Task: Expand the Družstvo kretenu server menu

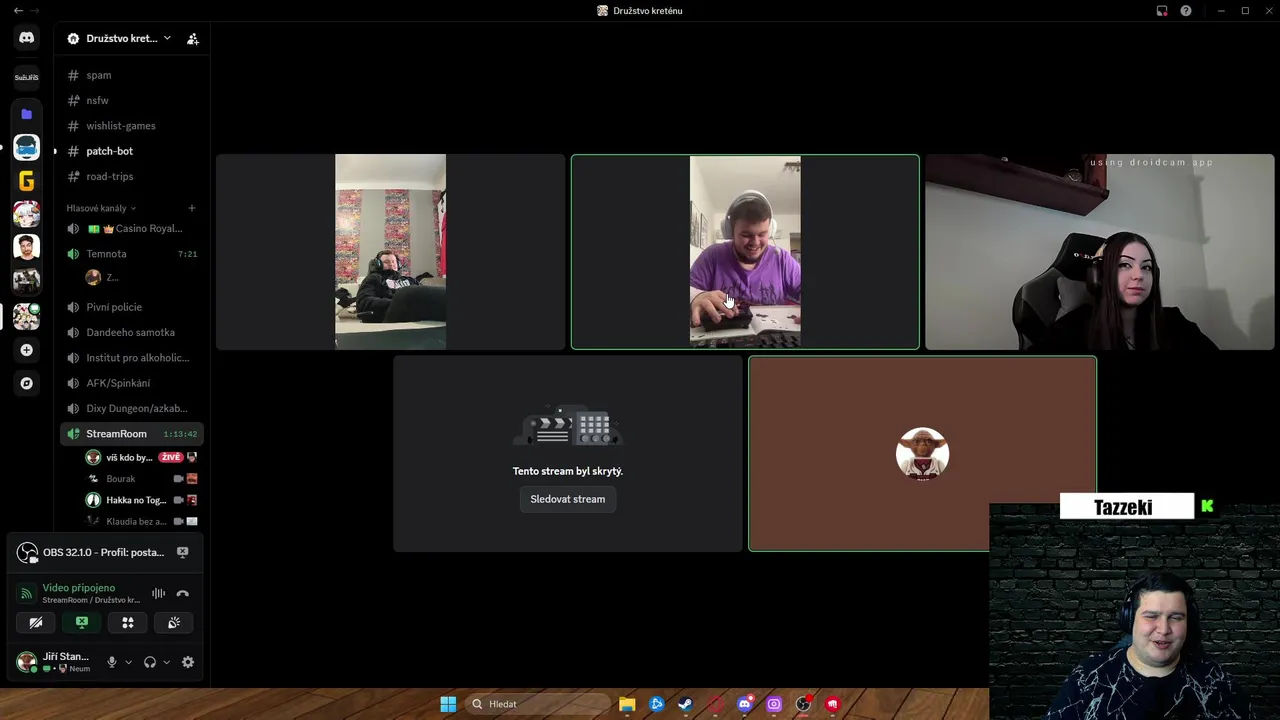Action: [x=119, y=39]
